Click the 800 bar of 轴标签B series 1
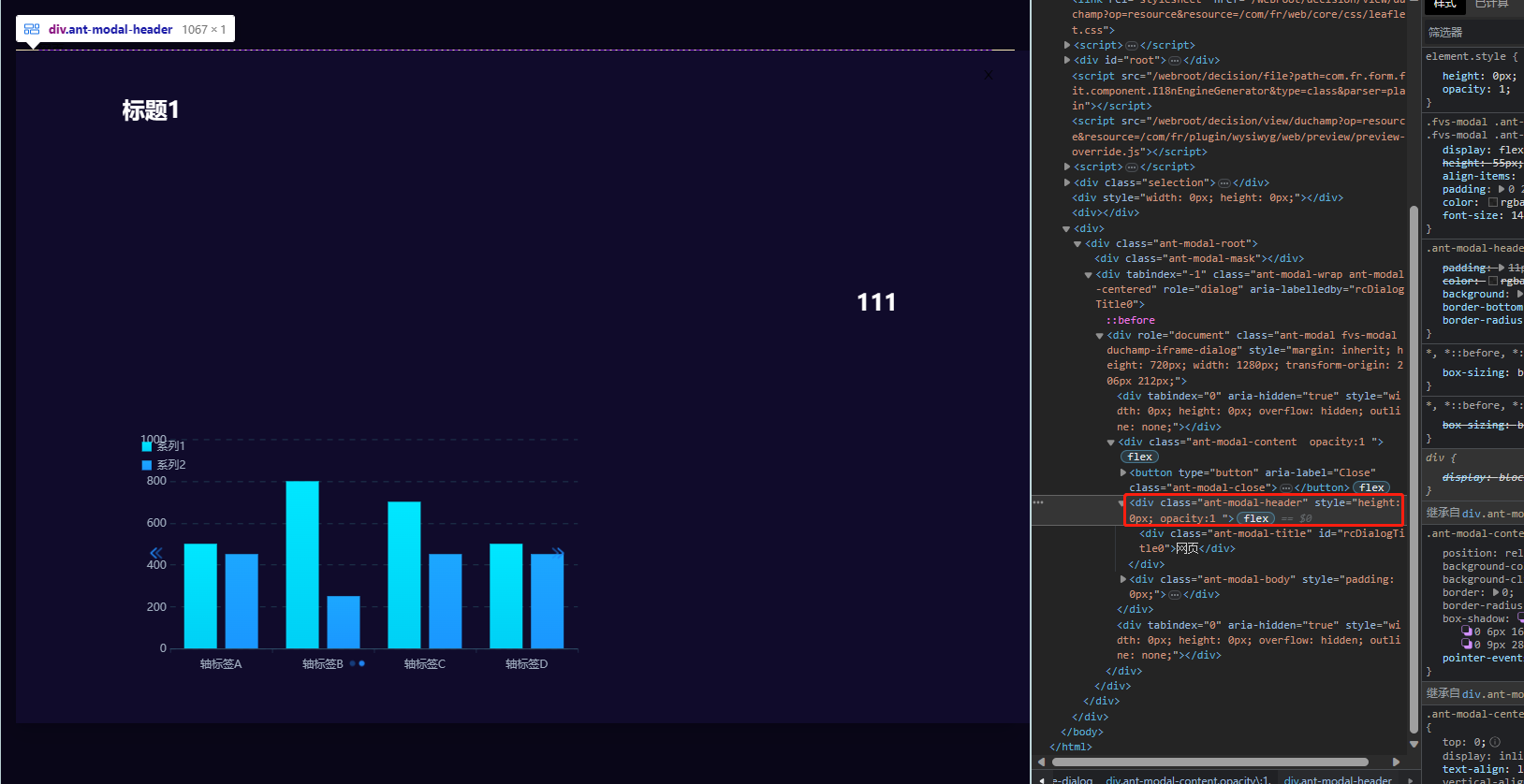Viewport: 1524px width, 784px height. click(302, 564)
